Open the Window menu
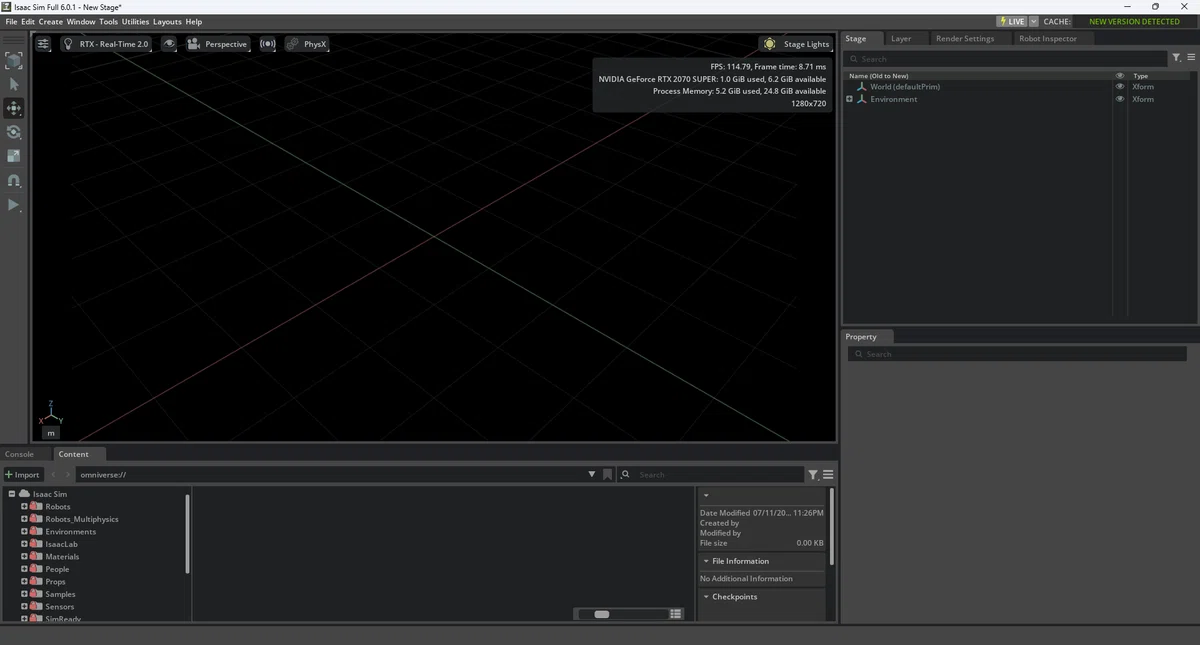 pos(81,22)
